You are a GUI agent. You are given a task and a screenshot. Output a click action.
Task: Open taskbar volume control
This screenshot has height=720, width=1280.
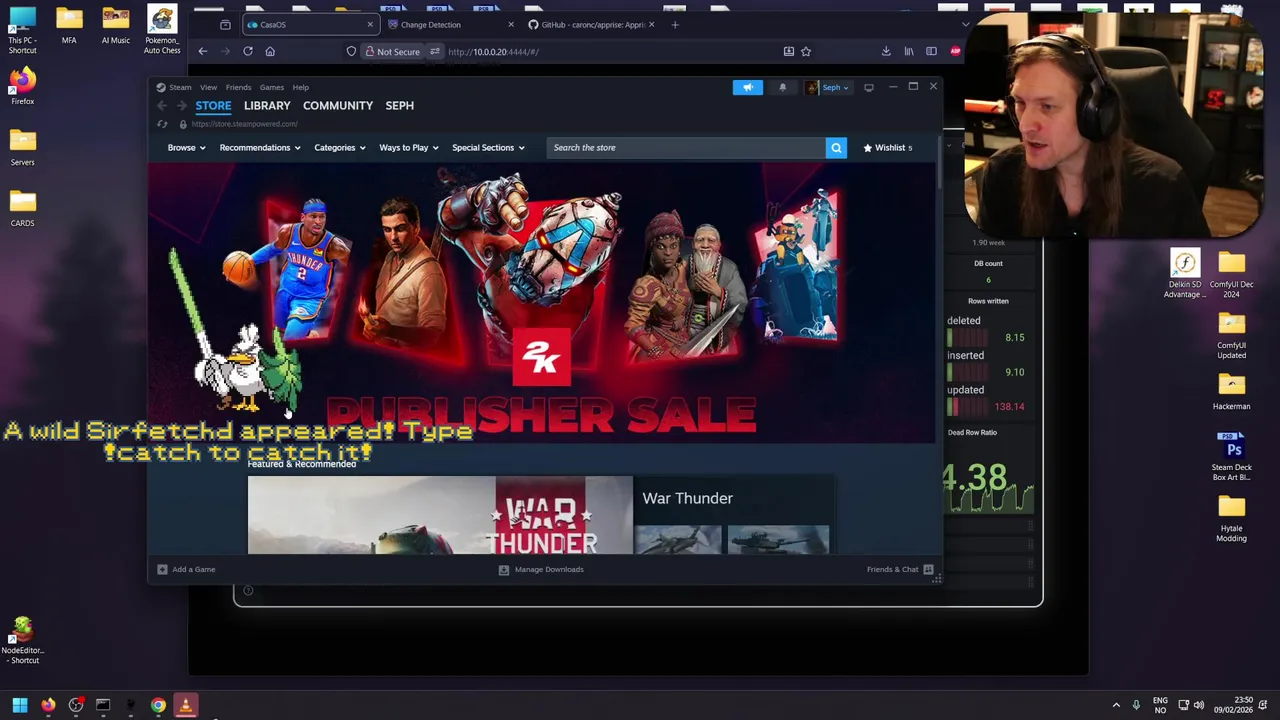coord(1198,705)
